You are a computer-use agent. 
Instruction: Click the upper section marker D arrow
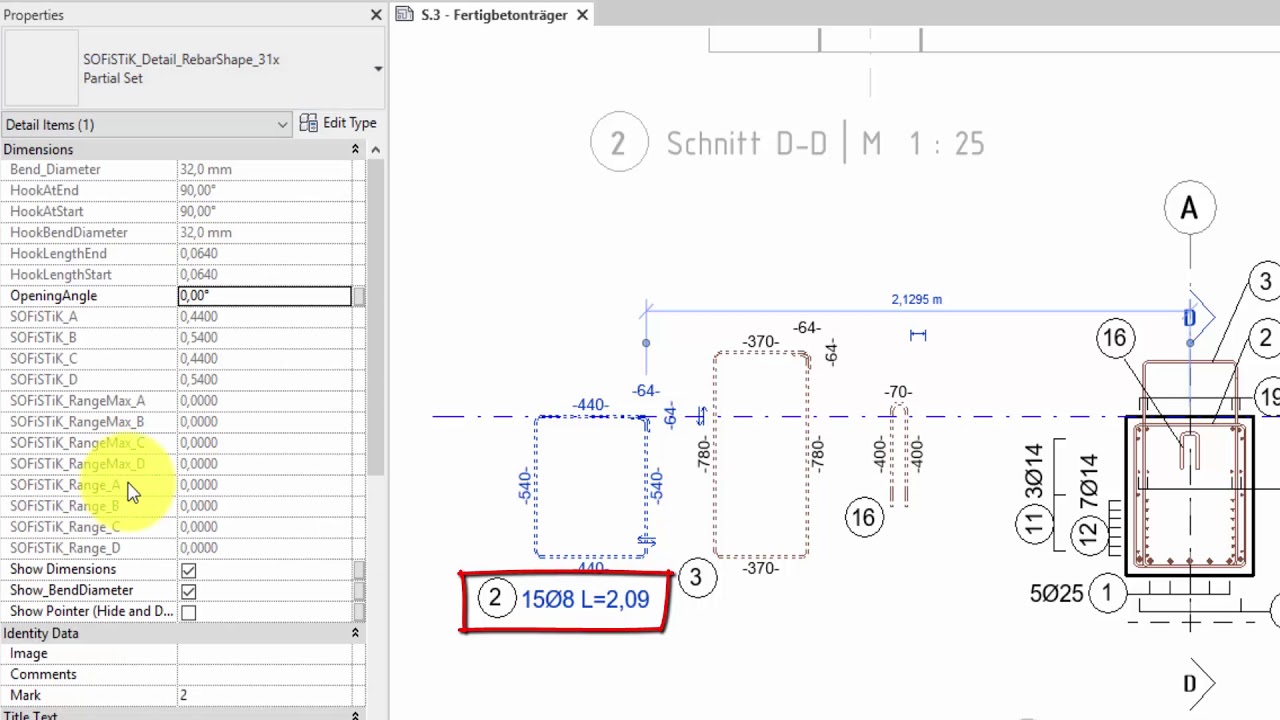click(1198, 318)
